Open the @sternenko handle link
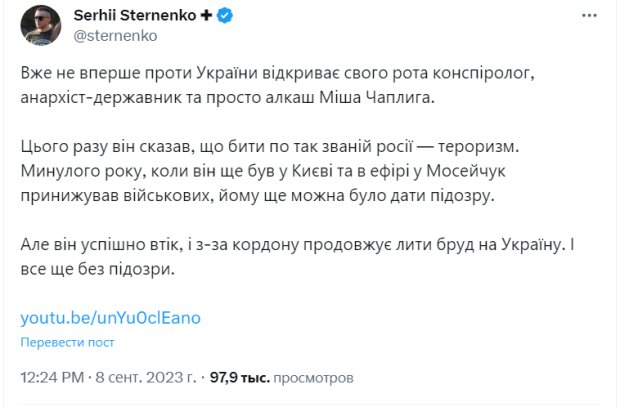 (x=109, y=36)
